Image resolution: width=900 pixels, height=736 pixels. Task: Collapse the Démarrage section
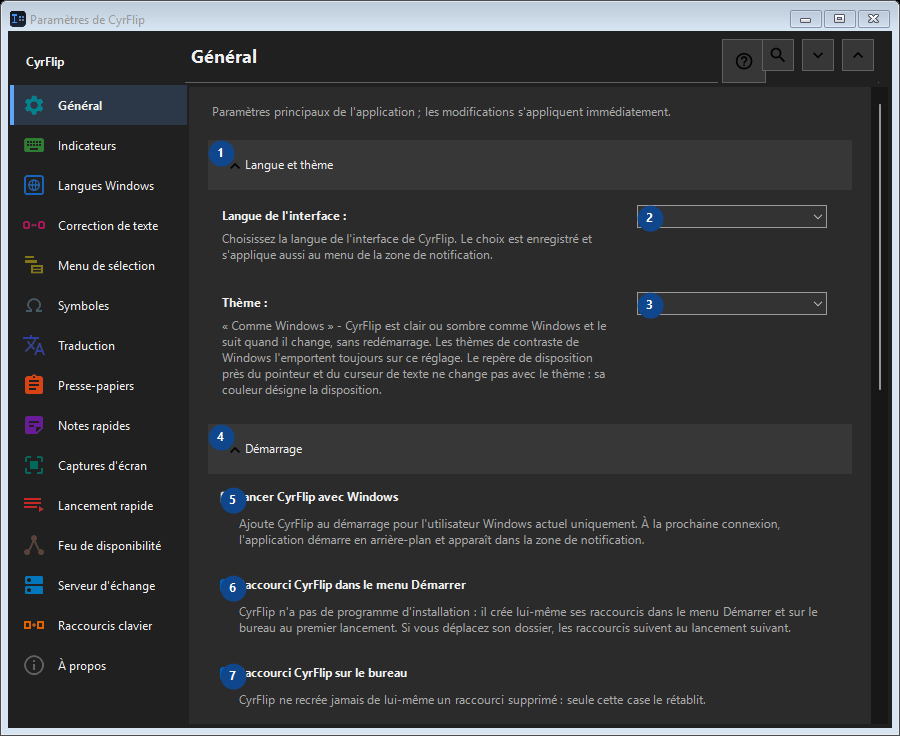(529, 449)
